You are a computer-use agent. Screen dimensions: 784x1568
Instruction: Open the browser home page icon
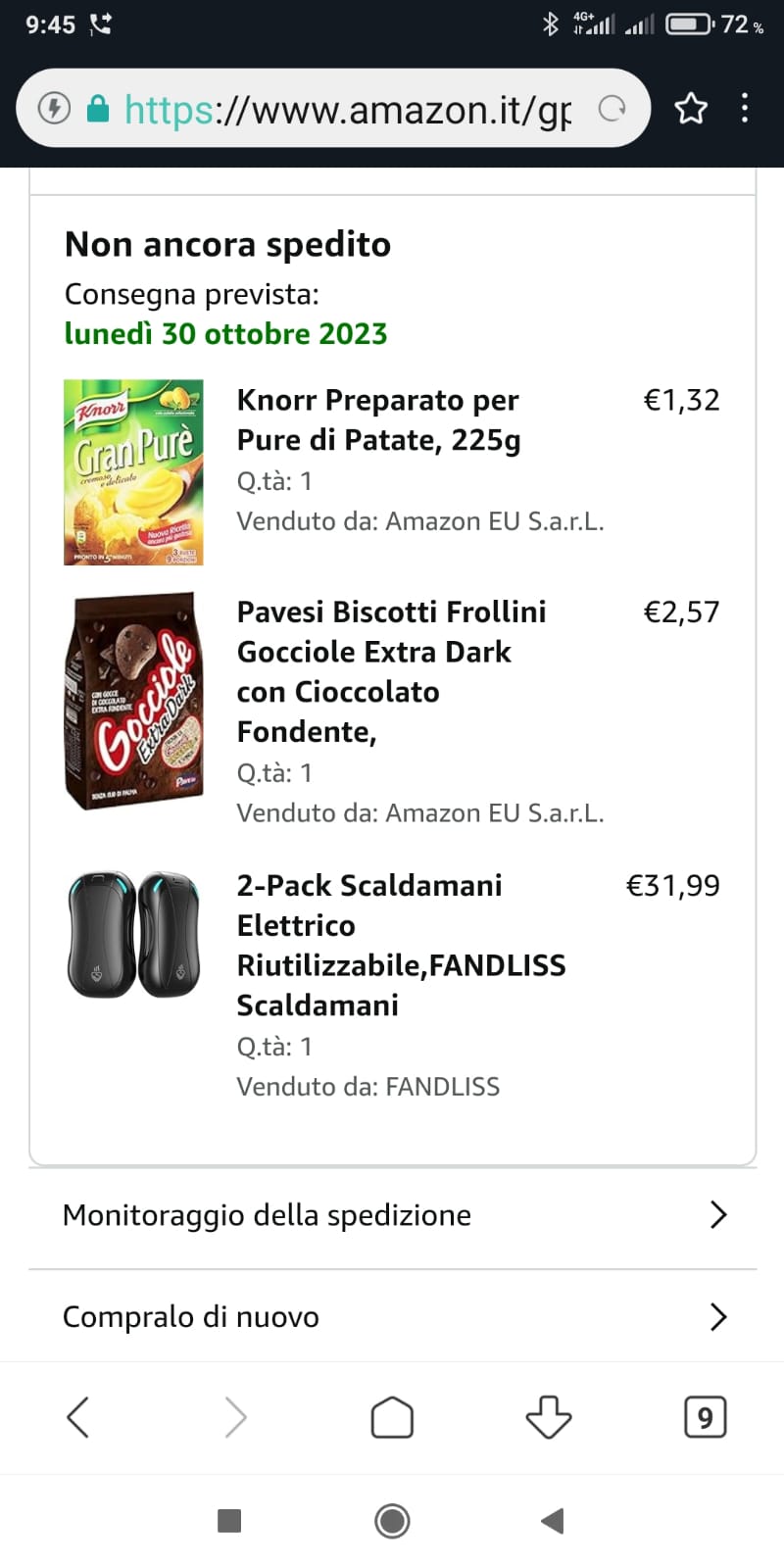pyautogui.click(x=392, y=1417)
